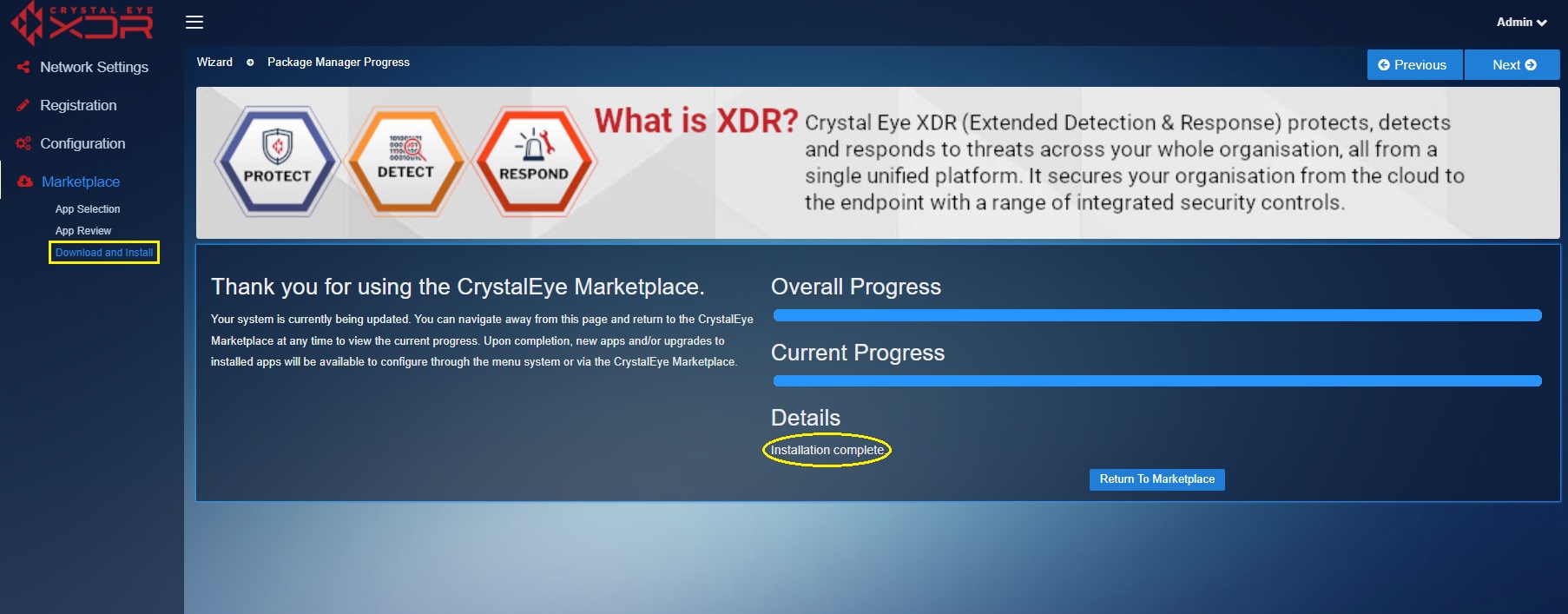Click the Overall Progress bar
Image resolution: width=1568 pixels, height=614 pixels.
pyautogui.click(x=1157, y=315)
